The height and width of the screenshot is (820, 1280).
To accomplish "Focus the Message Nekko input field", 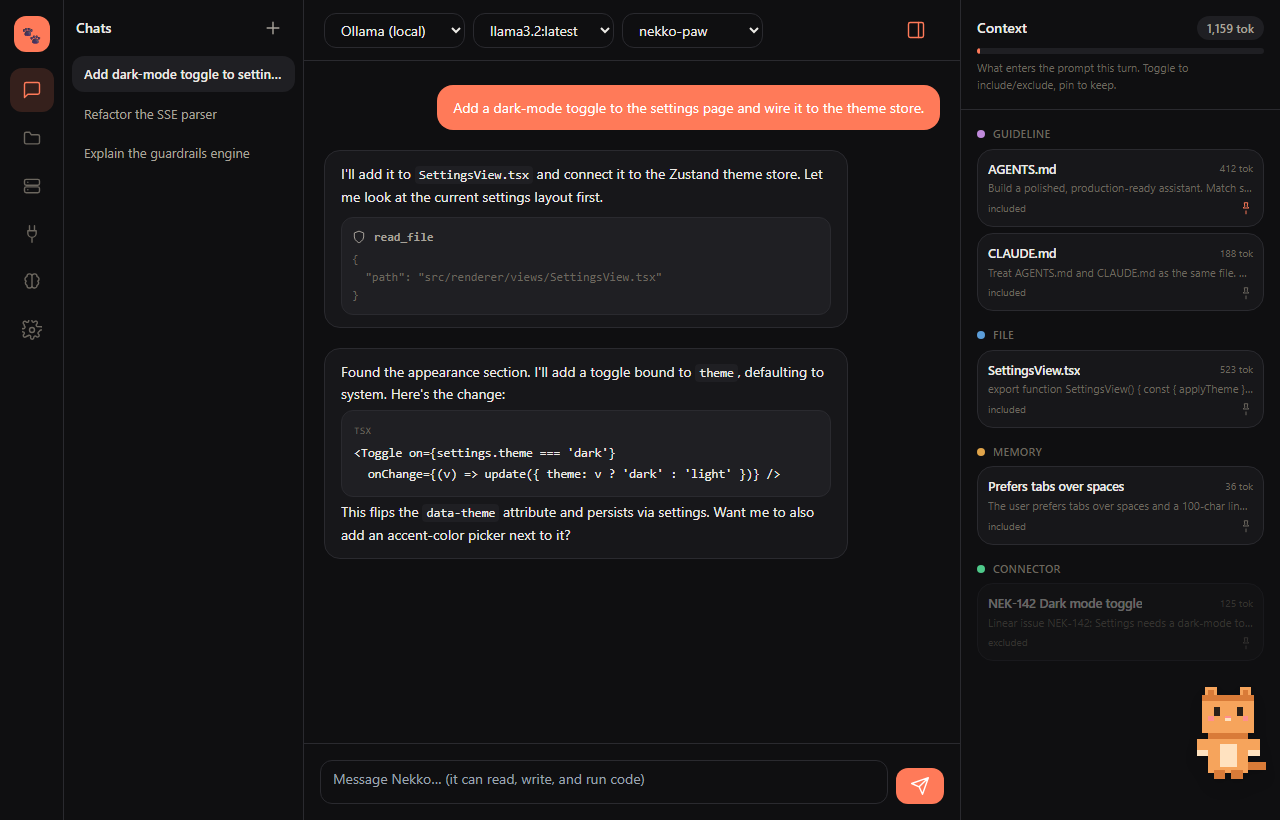I will coord(604,782).
